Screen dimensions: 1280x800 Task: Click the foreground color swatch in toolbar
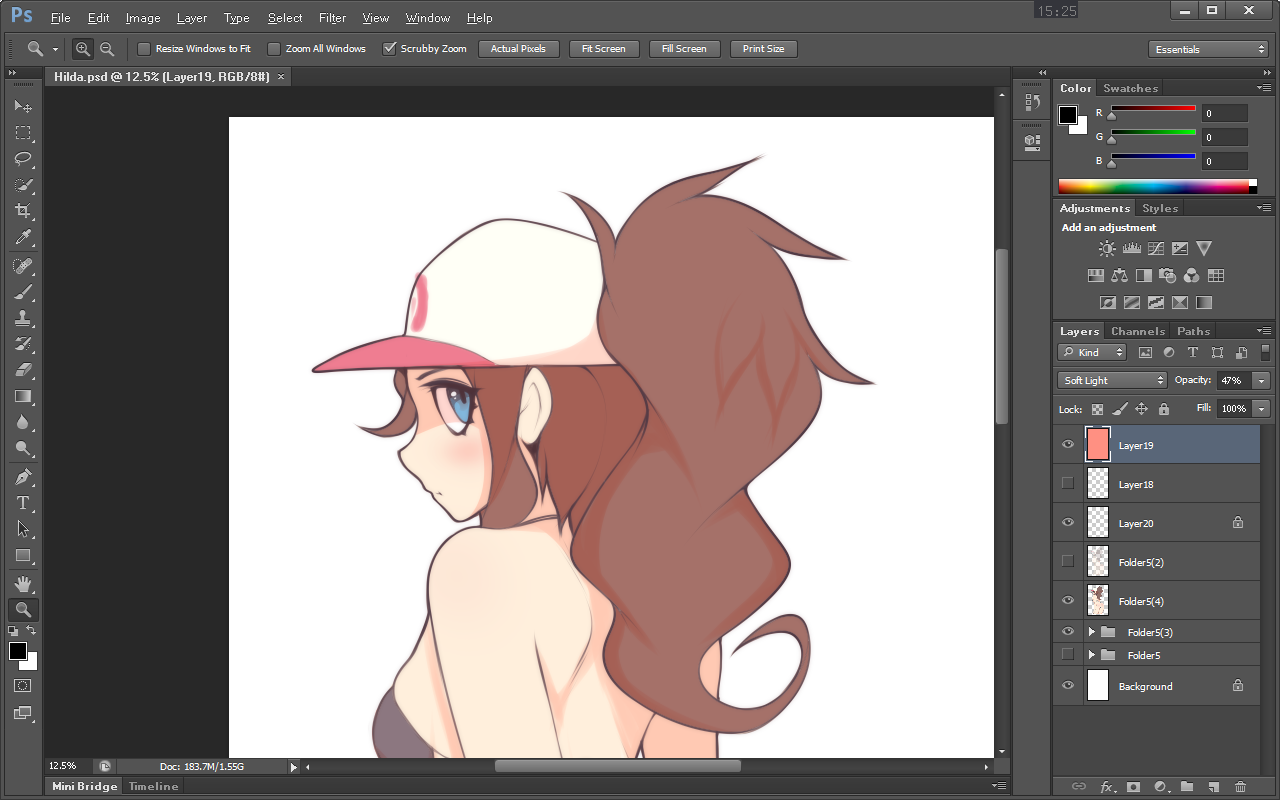pos(18,651)
